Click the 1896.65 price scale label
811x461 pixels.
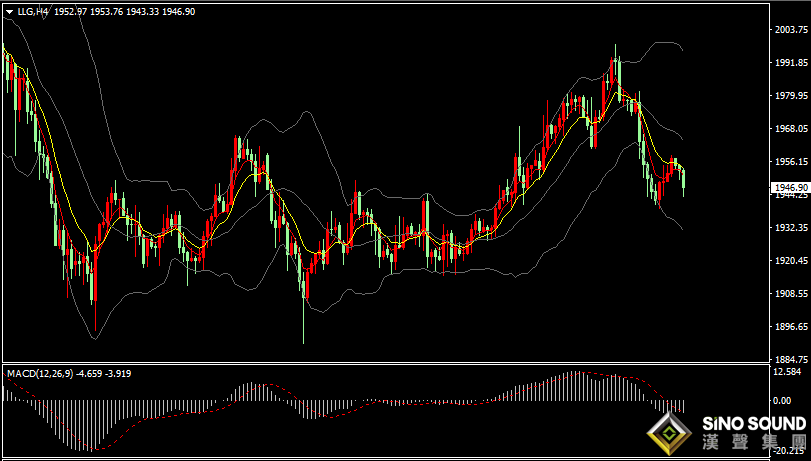(792, 326)
